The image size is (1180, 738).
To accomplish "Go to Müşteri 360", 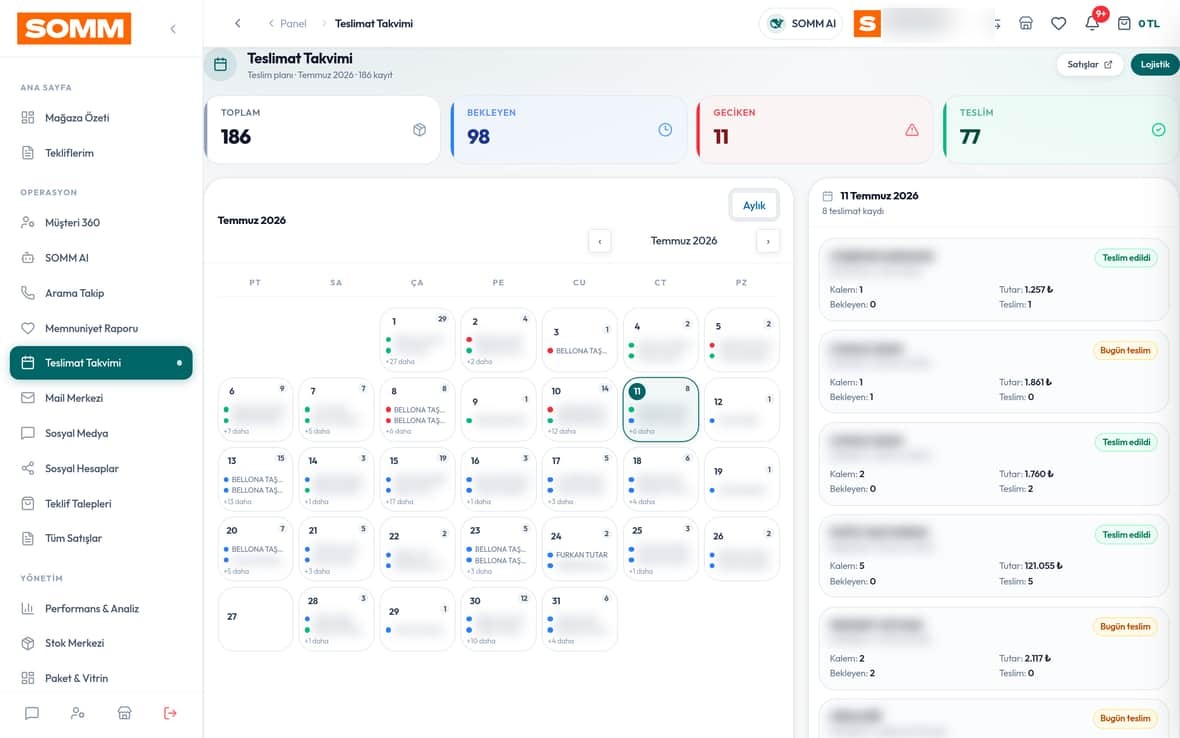I will point(101,223).
